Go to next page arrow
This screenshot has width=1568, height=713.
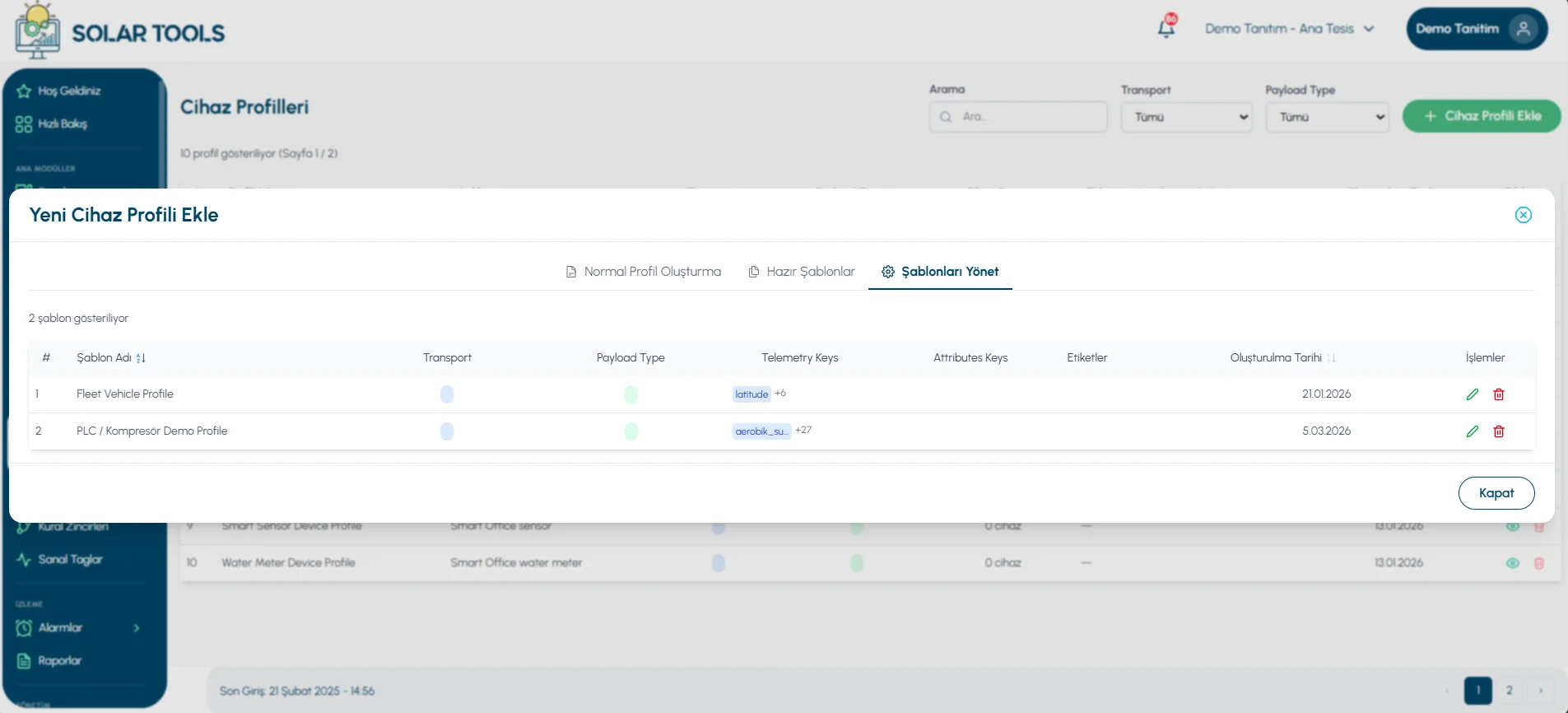coord(1541,691)
